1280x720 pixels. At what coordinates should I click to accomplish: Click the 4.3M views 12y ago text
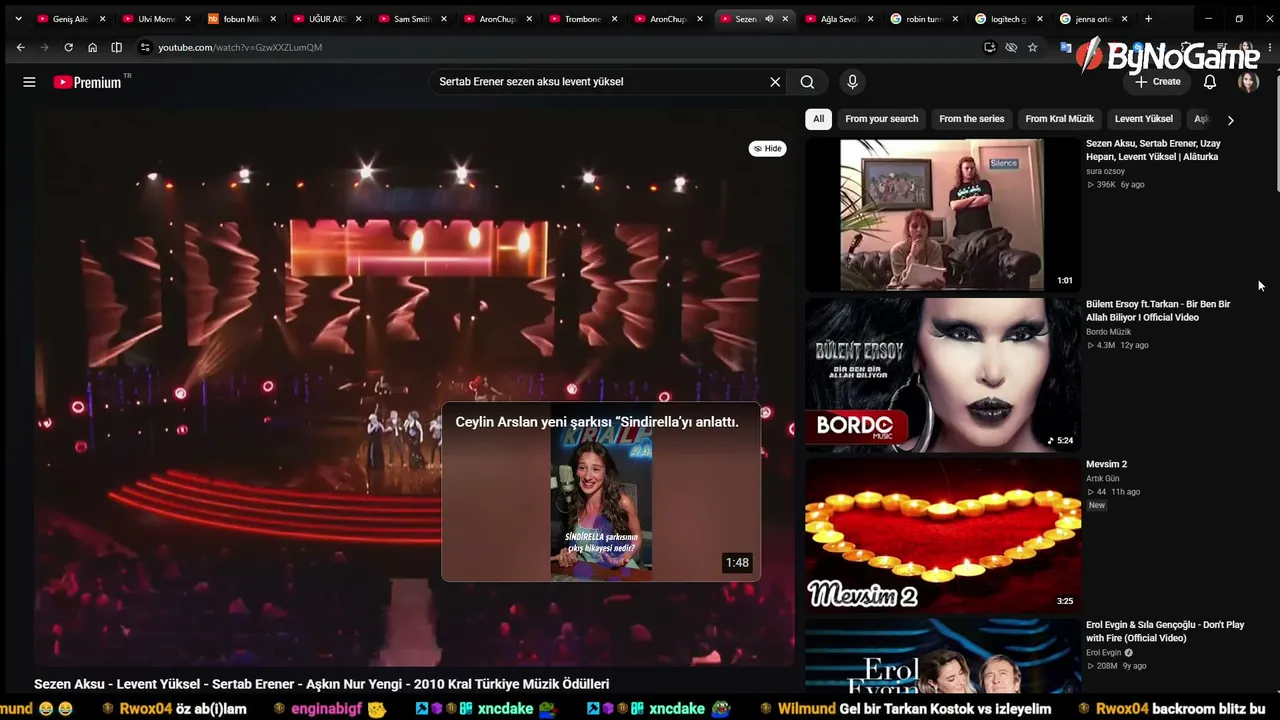(x=1117, y=345)
